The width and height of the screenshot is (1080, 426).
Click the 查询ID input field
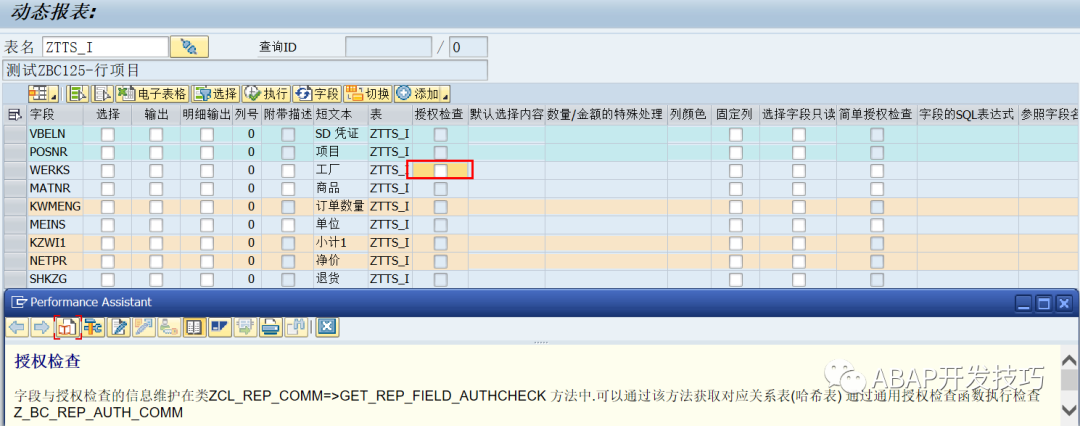pos(389,47)
